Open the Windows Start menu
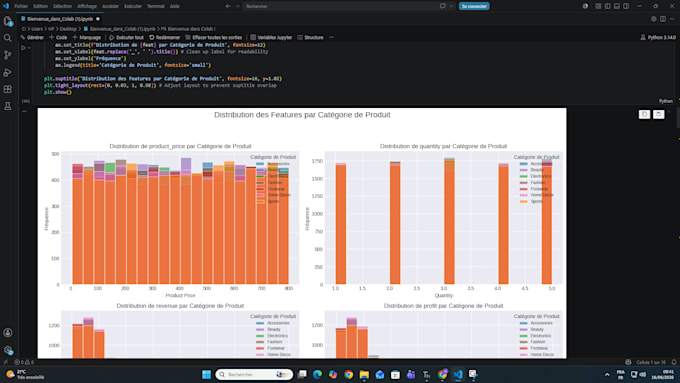The image size is (680, 383). [206, 374]
